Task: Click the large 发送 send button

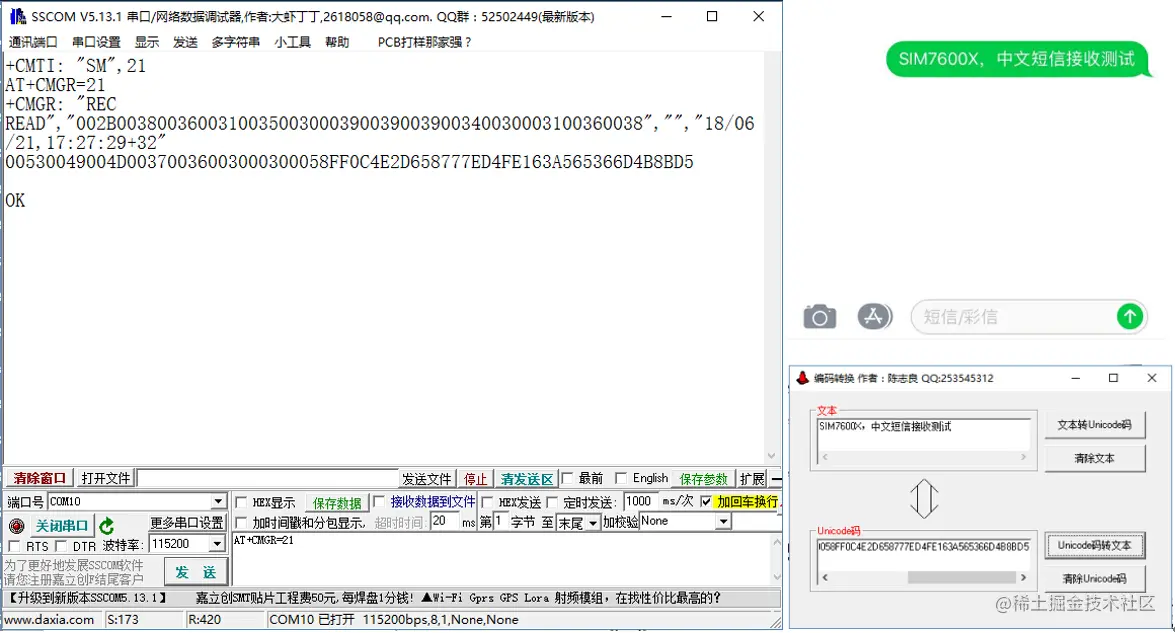Action: coord(196,572)
